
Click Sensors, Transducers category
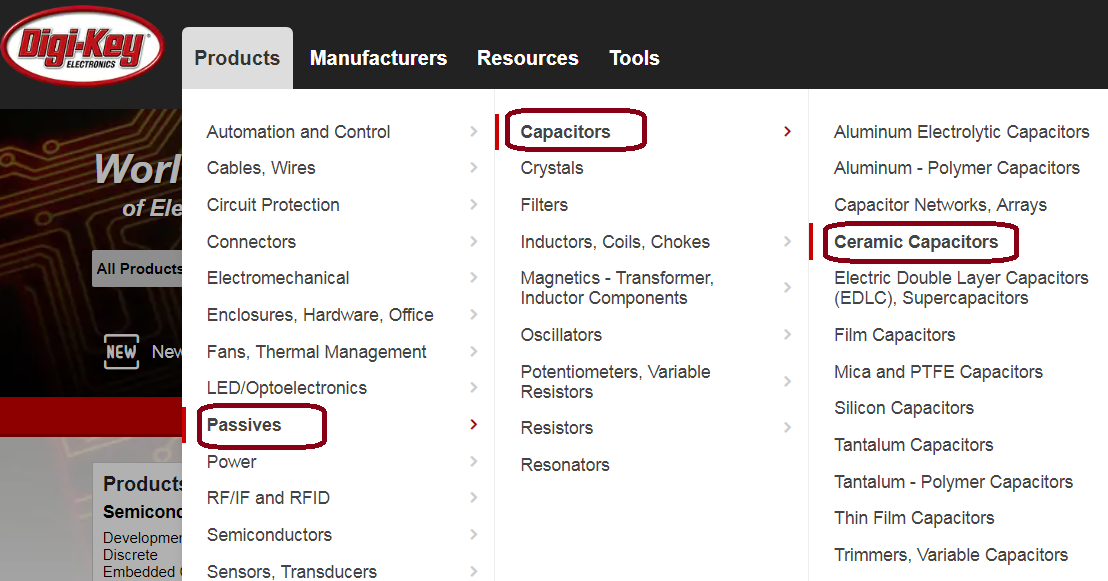[x=291, y=571]
